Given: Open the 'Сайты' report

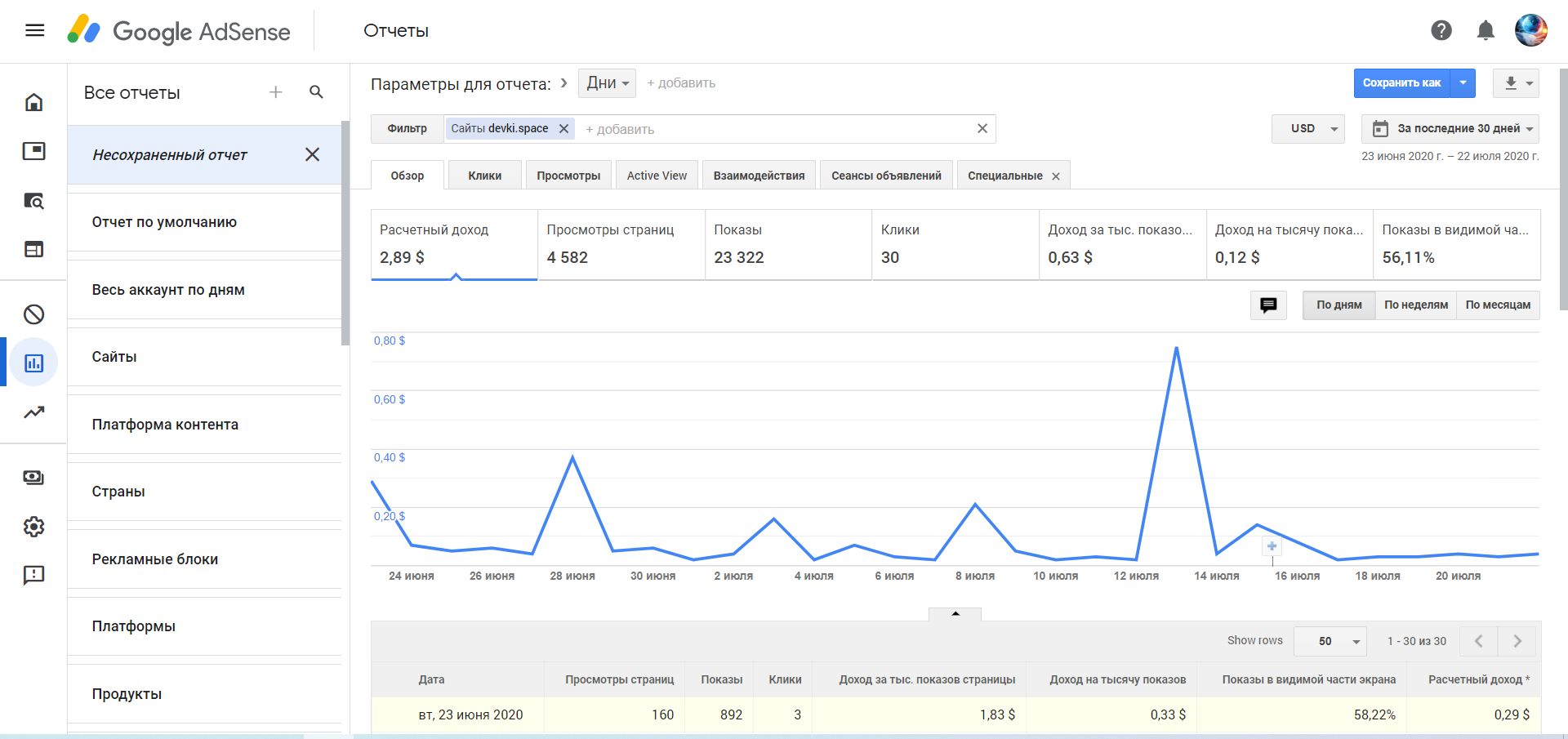Looking at the screenshot, I should (114, 357).
